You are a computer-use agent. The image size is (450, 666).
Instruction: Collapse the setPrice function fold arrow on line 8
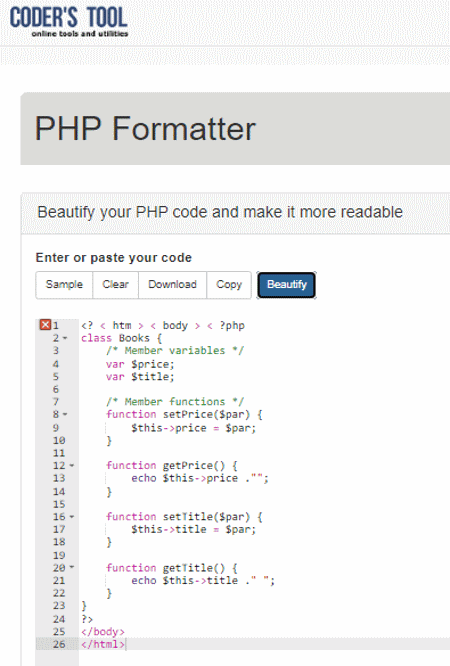click(x=65, y=414)
